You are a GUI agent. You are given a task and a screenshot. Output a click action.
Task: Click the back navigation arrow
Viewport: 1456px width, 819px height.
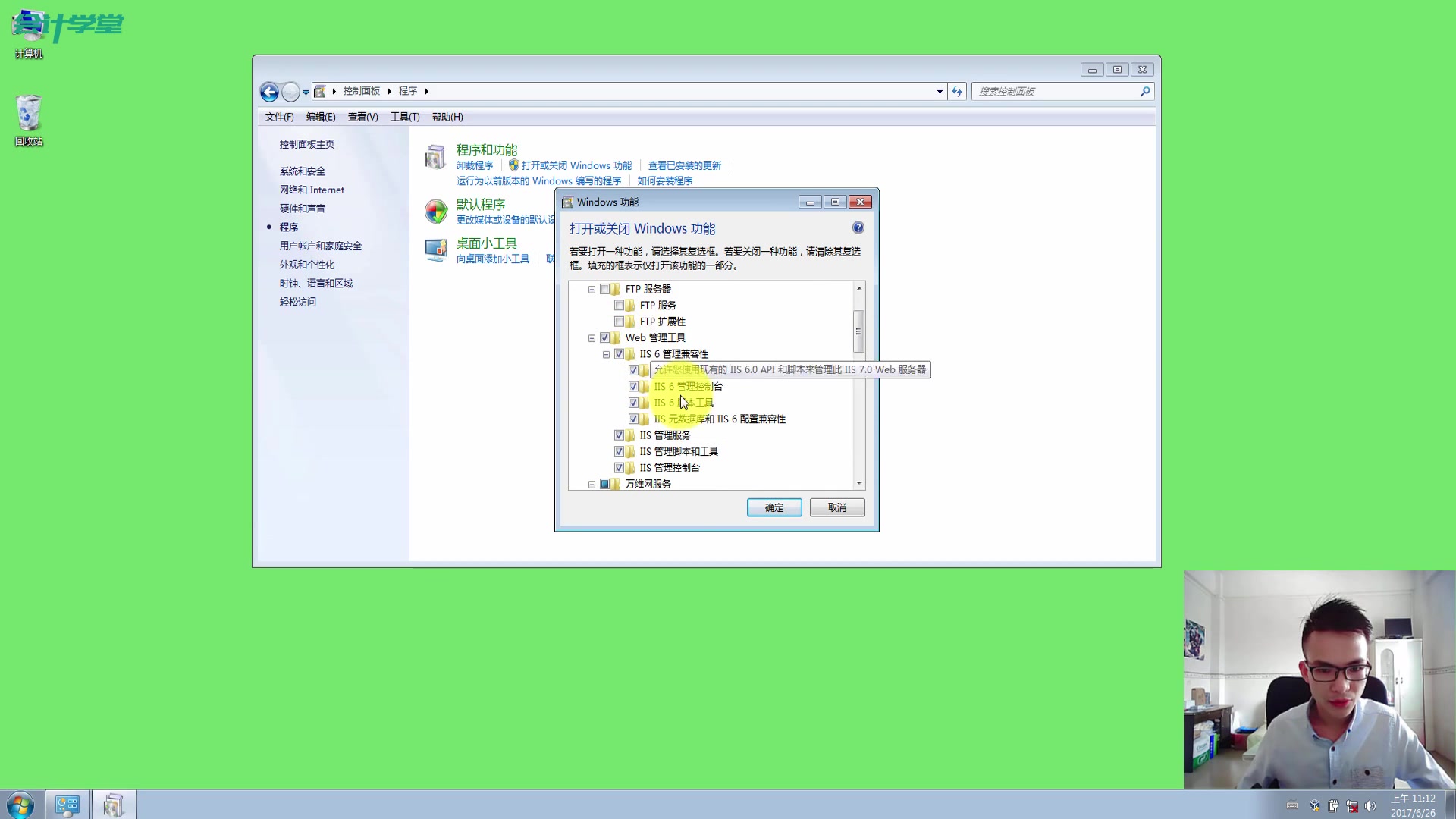tap(269, 92)
